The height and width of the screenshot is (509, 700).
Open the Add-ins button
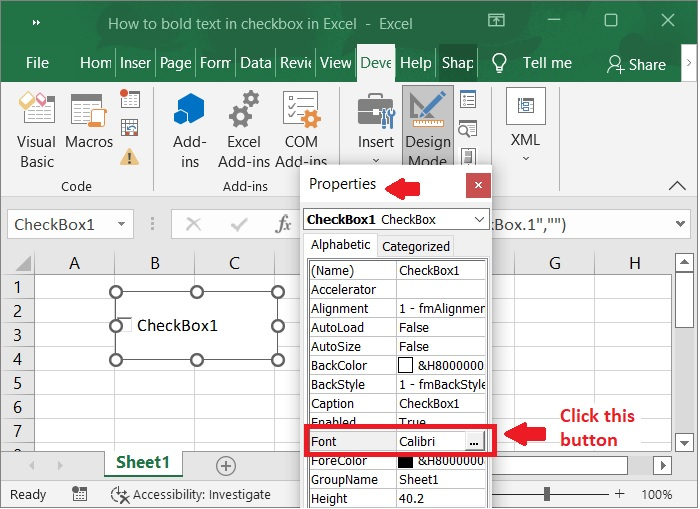[x=189, y=130]
